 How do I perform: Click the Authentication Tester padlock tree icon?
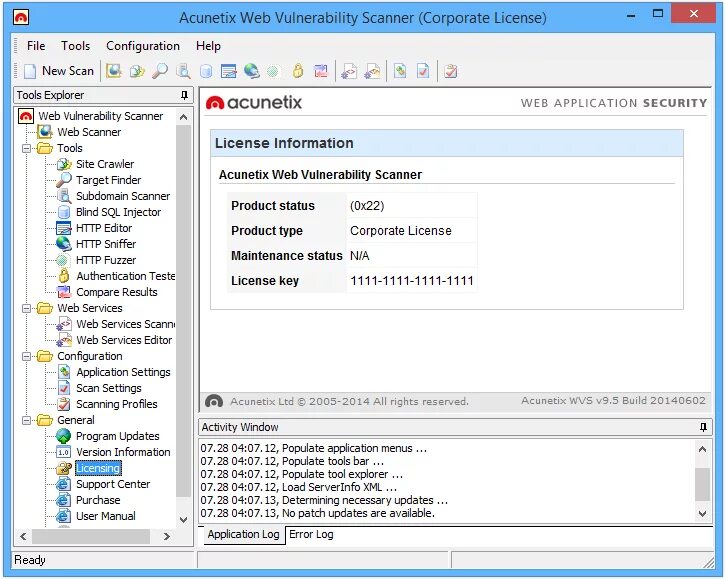click(x=64, y=276)
